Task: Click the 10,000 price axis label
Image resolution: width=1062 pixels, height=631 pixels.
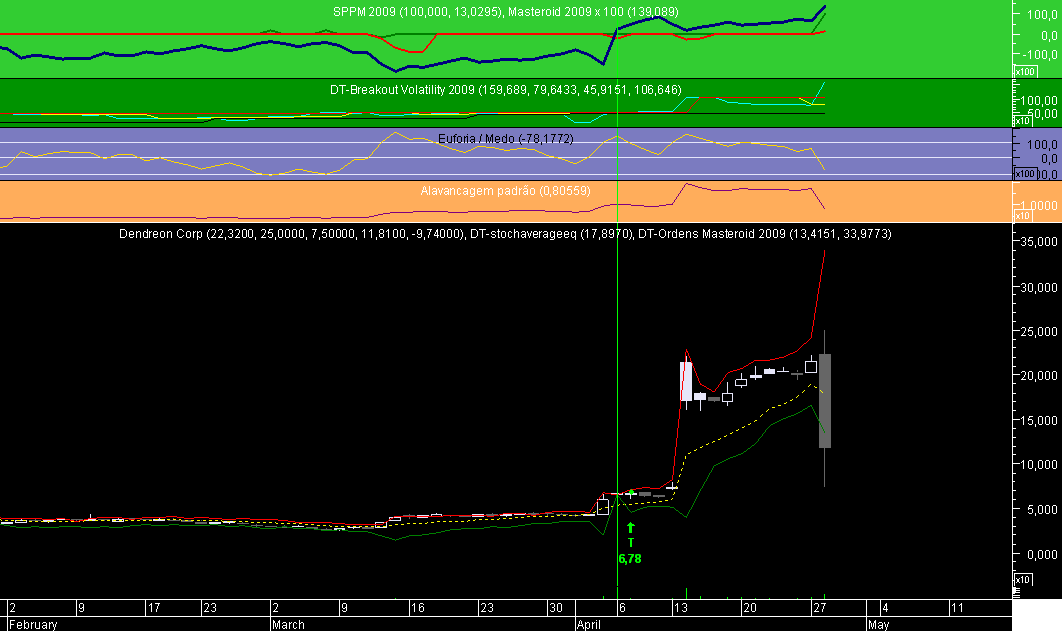Action: (1039, 464)
